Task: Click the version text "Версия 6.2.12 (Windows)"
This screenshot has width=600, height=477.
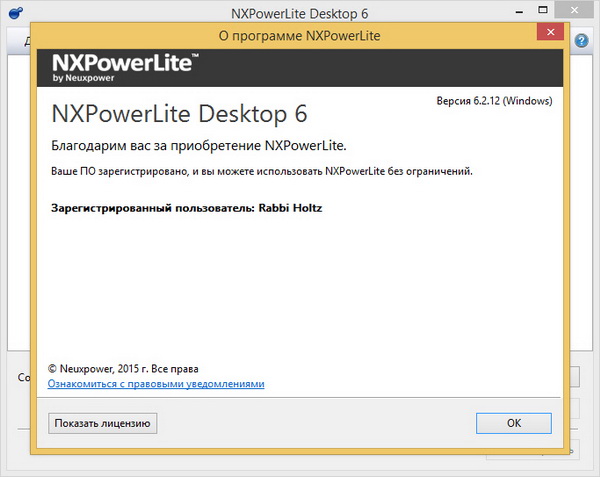Action: (x=494, y=101)
